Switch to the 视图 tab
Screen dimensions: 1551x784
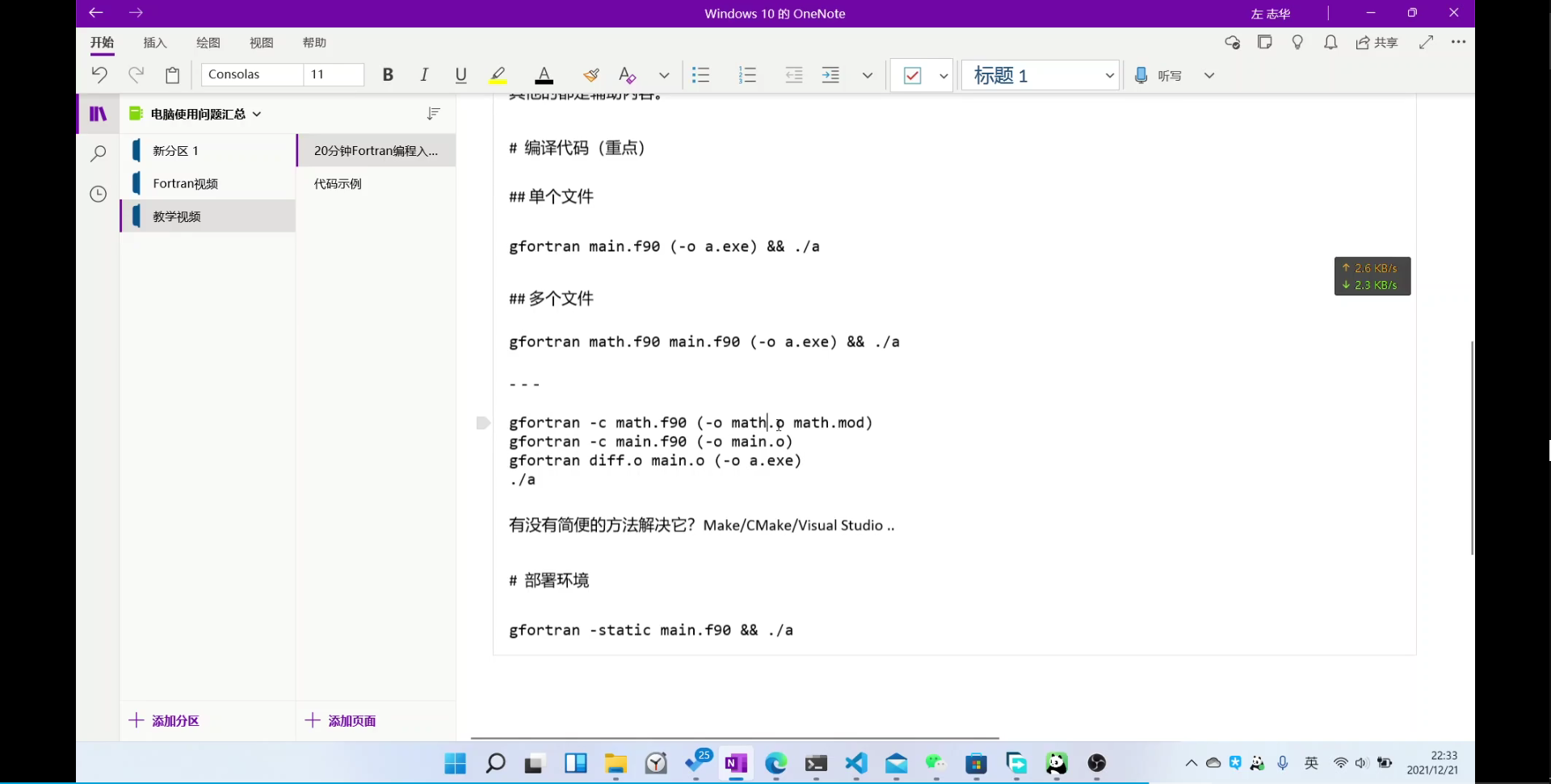pos(262,43)
